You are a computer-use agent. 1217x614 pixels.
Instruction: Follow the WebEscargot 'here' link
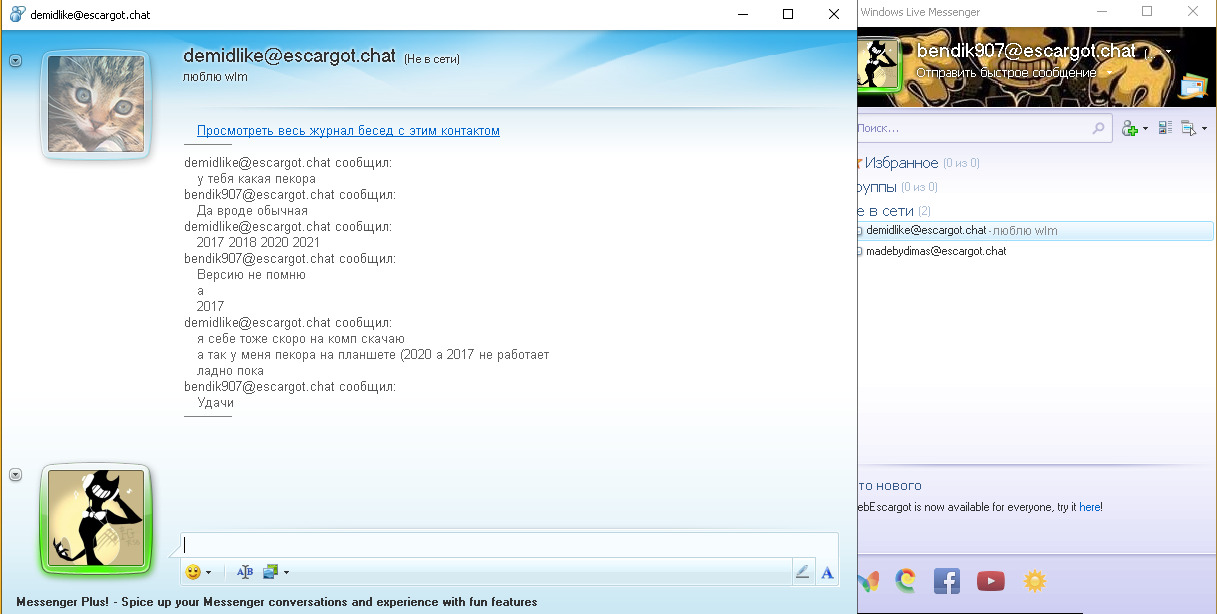coord(1089,507)
